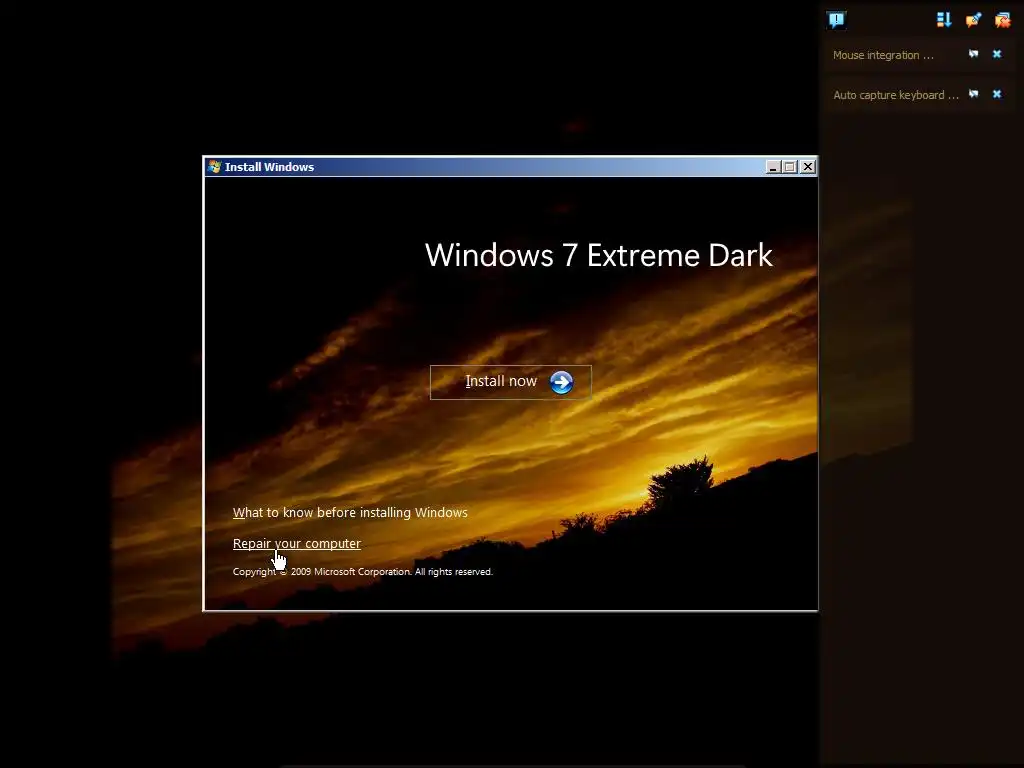Close the Install Windows dialog

(808, 167)
